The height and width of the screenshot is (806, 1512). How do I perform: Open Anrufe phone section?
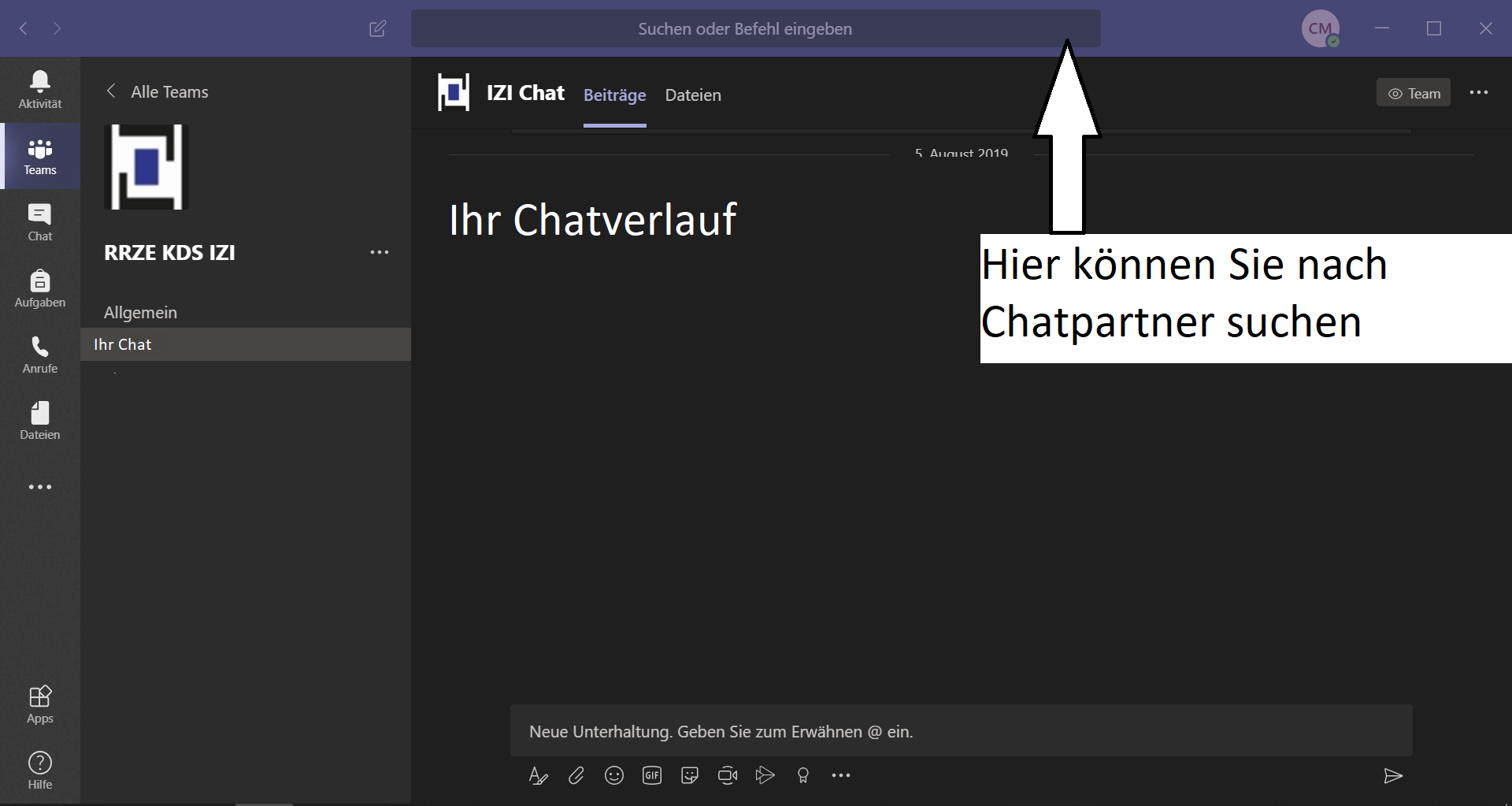pyautogui.click(x=39, y=355)
